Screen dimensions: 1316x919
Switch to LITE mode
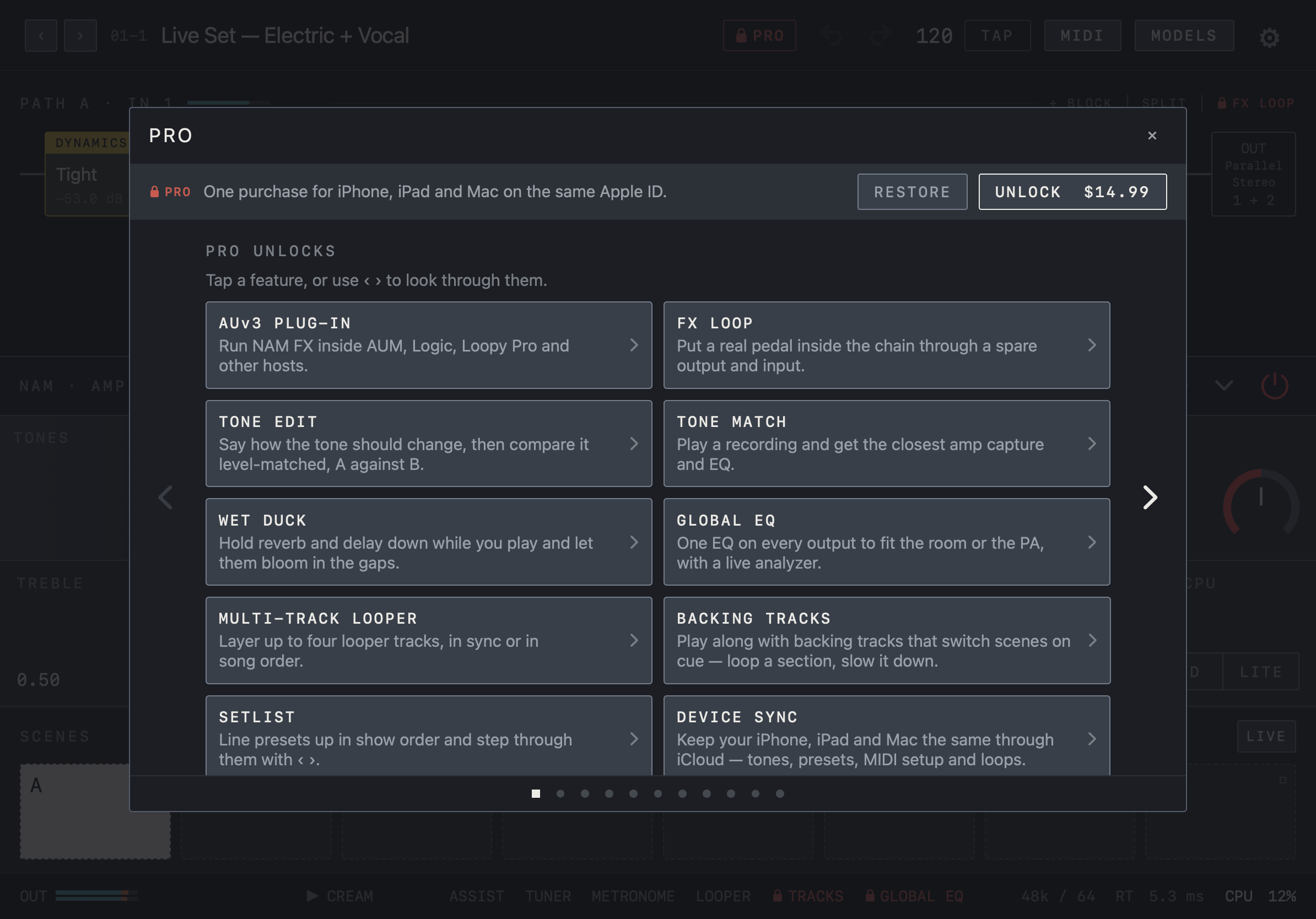(x=1260, y=672)
